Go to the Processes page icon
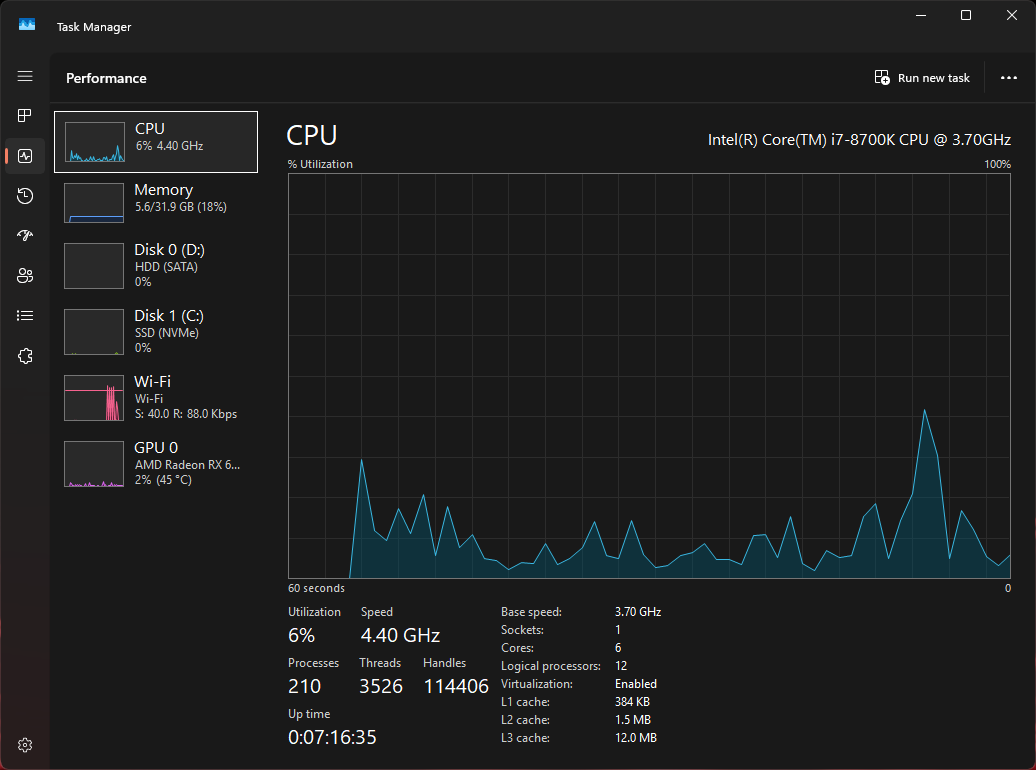Viewport: 1036px width, 770px height. click(x=25, y=116)
